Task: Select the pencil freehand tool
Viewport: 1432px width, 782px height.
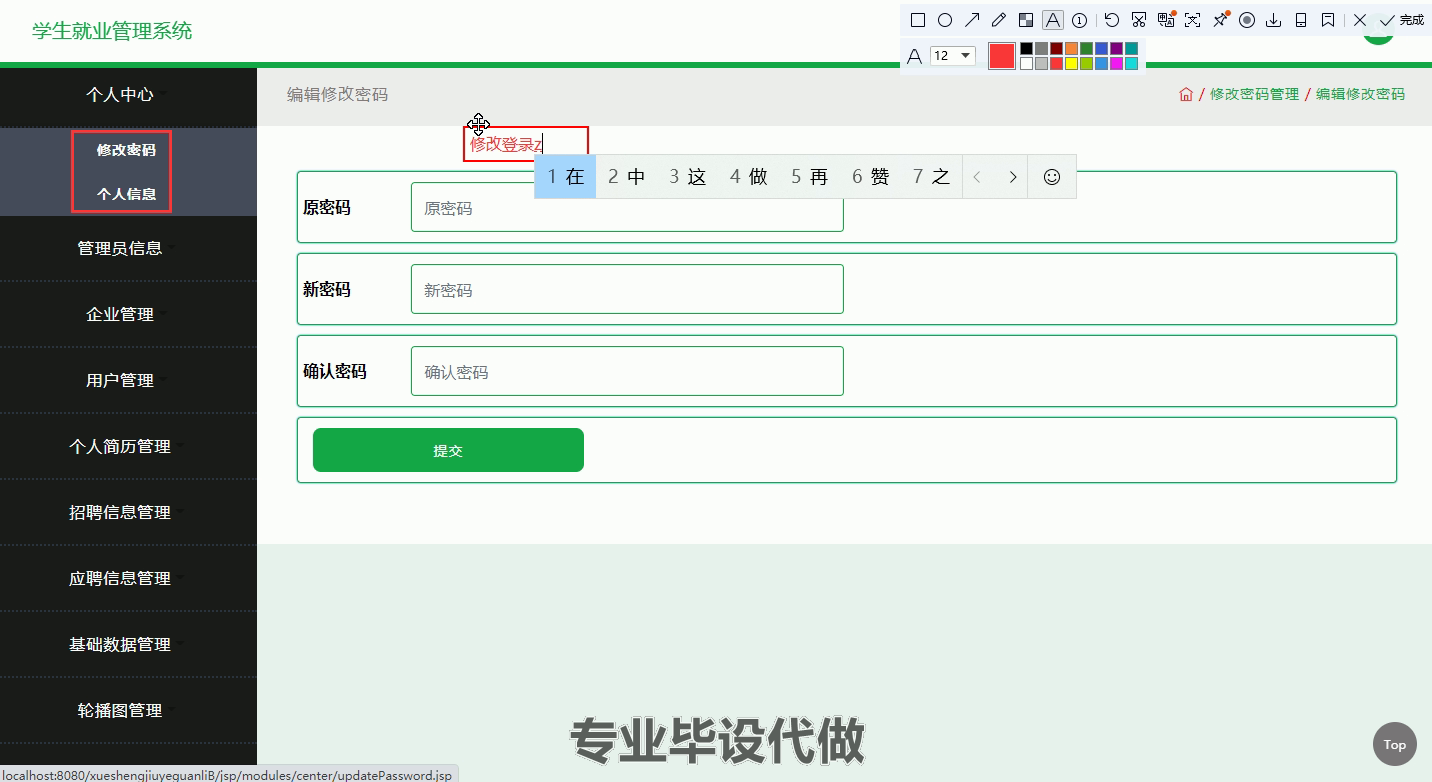Action: [x=999, y=20]
